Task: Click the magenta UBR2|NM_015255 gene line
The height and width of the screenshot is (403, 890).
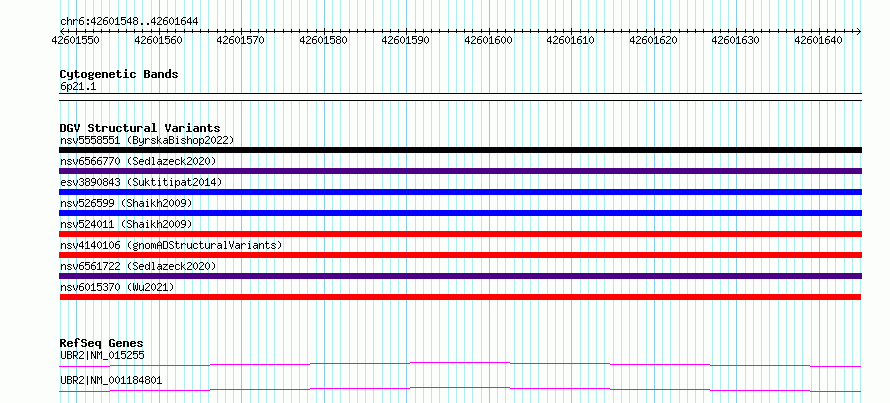Action: pyautogui.click(x=460, y=364)
